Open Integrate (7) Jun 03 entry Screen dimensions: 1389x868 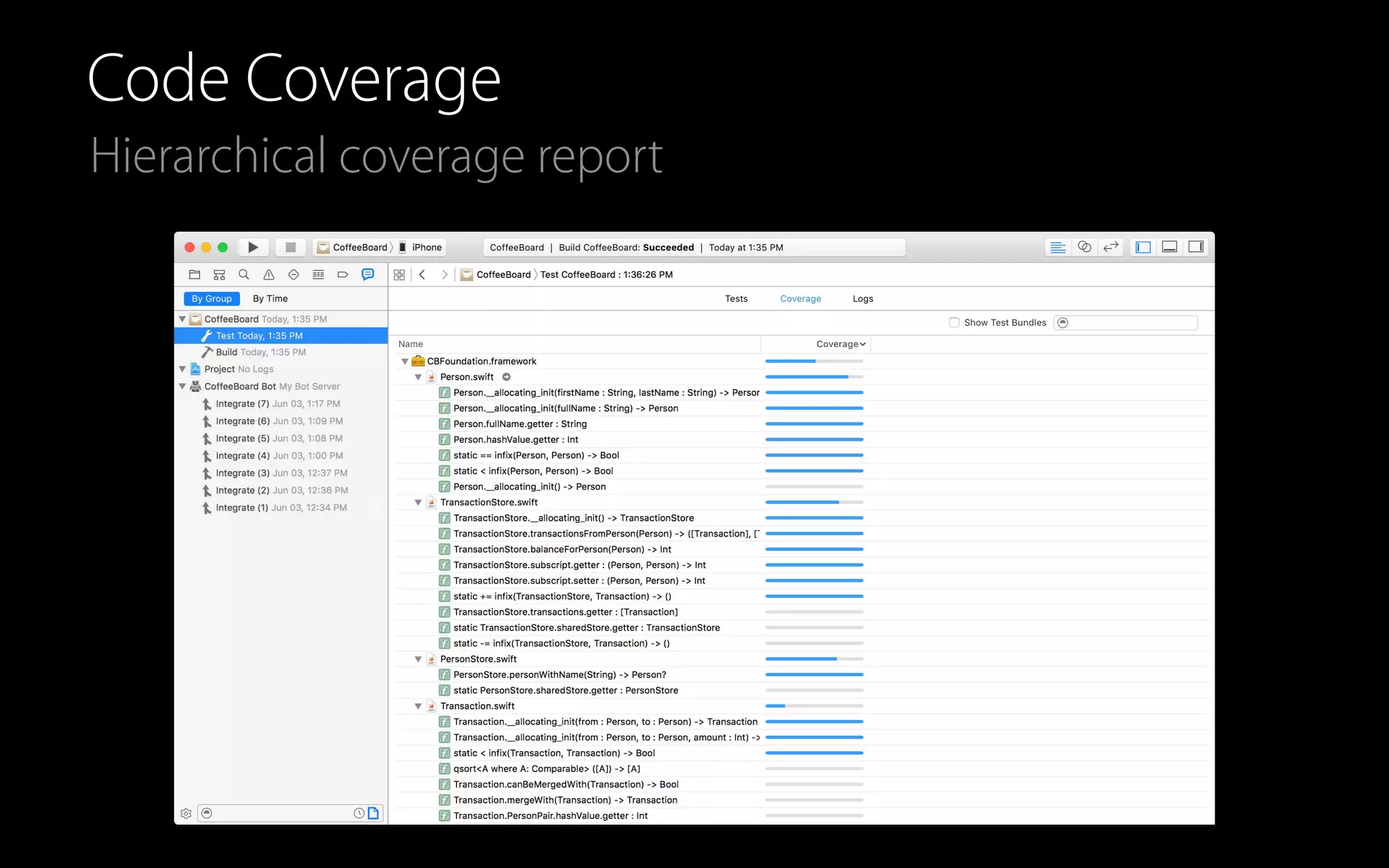point(281,404)
